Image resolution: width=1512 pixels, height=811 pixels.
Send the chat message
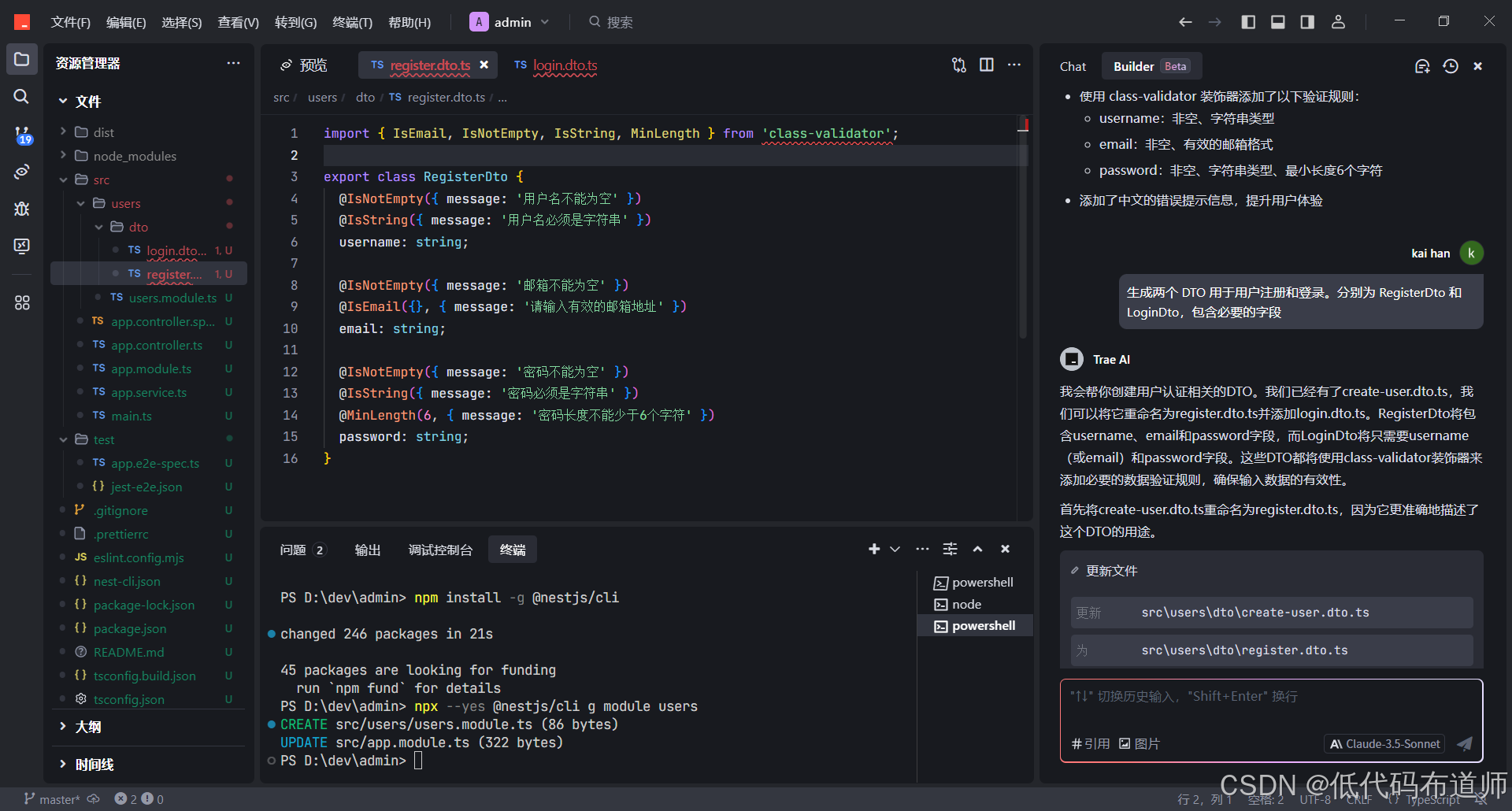coord(1464,743)
